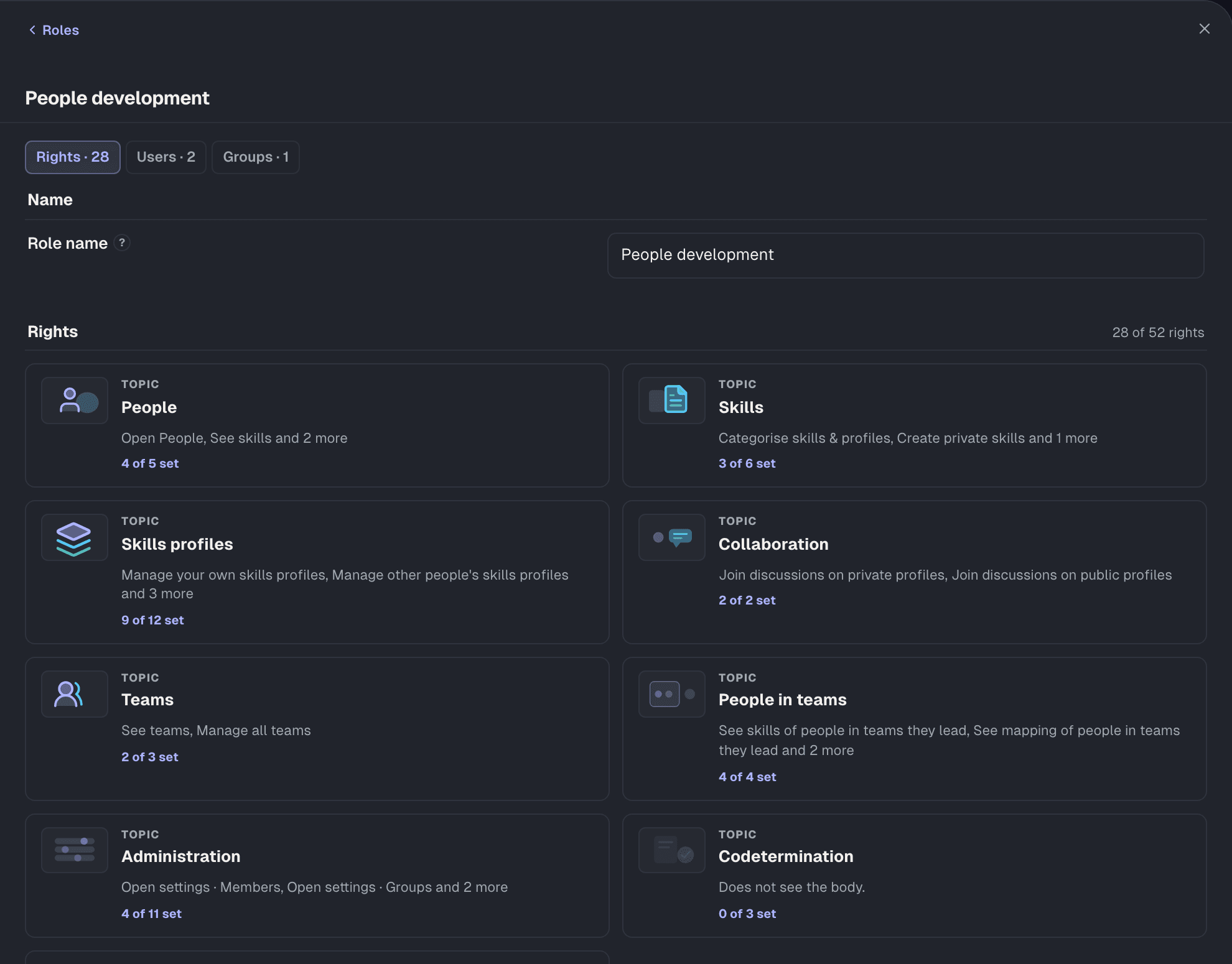The height and width of the screenshot is (964, 1232).
Task: Click '2 of 3 set' under Teams
Action: 149,757
